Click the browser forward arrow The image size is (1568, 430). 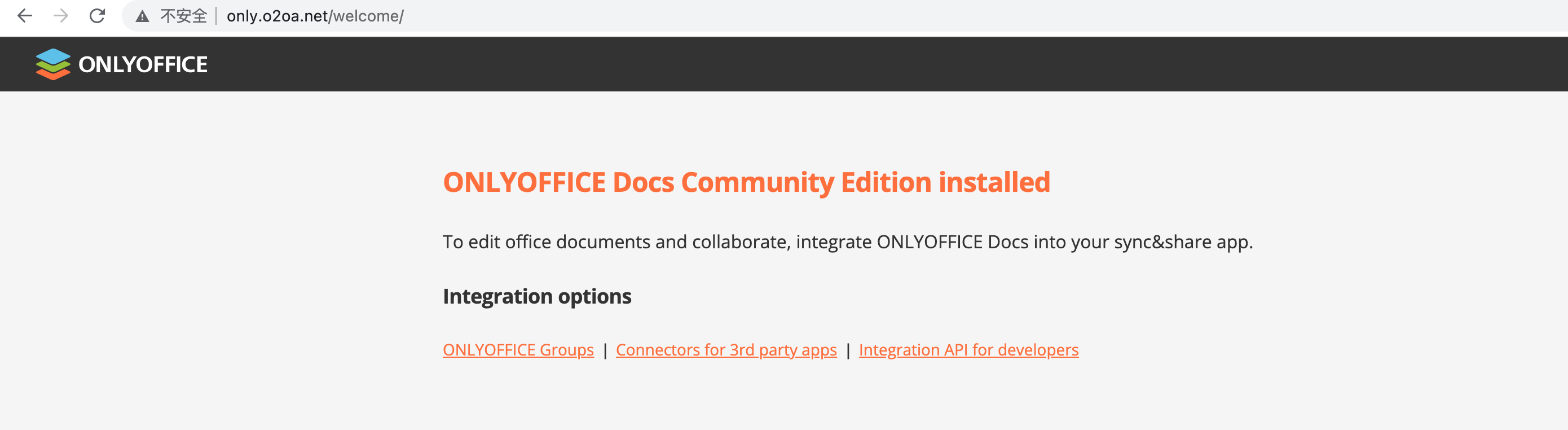(61, 16)
